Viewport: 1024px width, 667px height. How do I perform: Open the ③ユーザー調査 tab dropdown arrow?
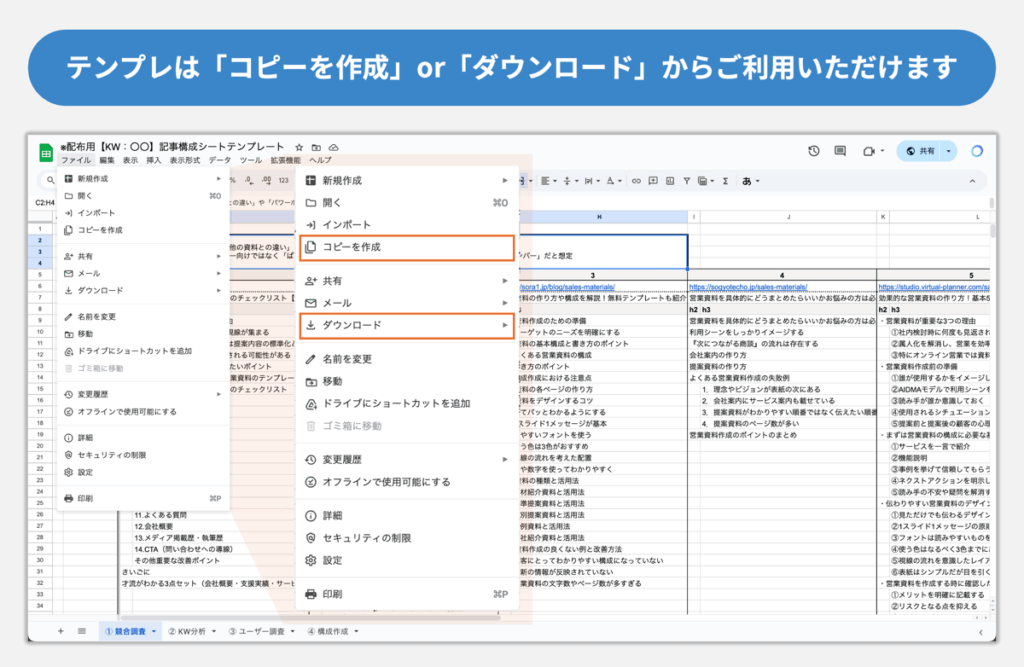(x=293, y=631)
